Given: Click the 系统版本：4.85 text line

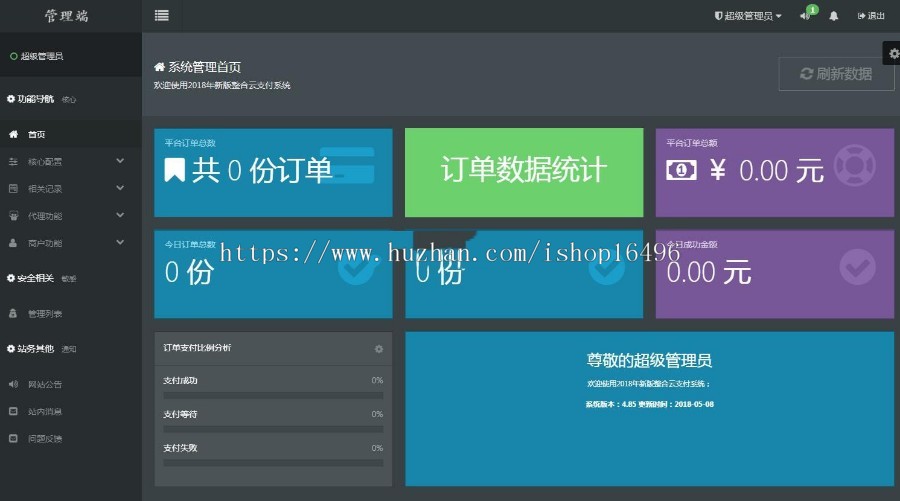Looking at the screenshot, I should tap(650, 404).
